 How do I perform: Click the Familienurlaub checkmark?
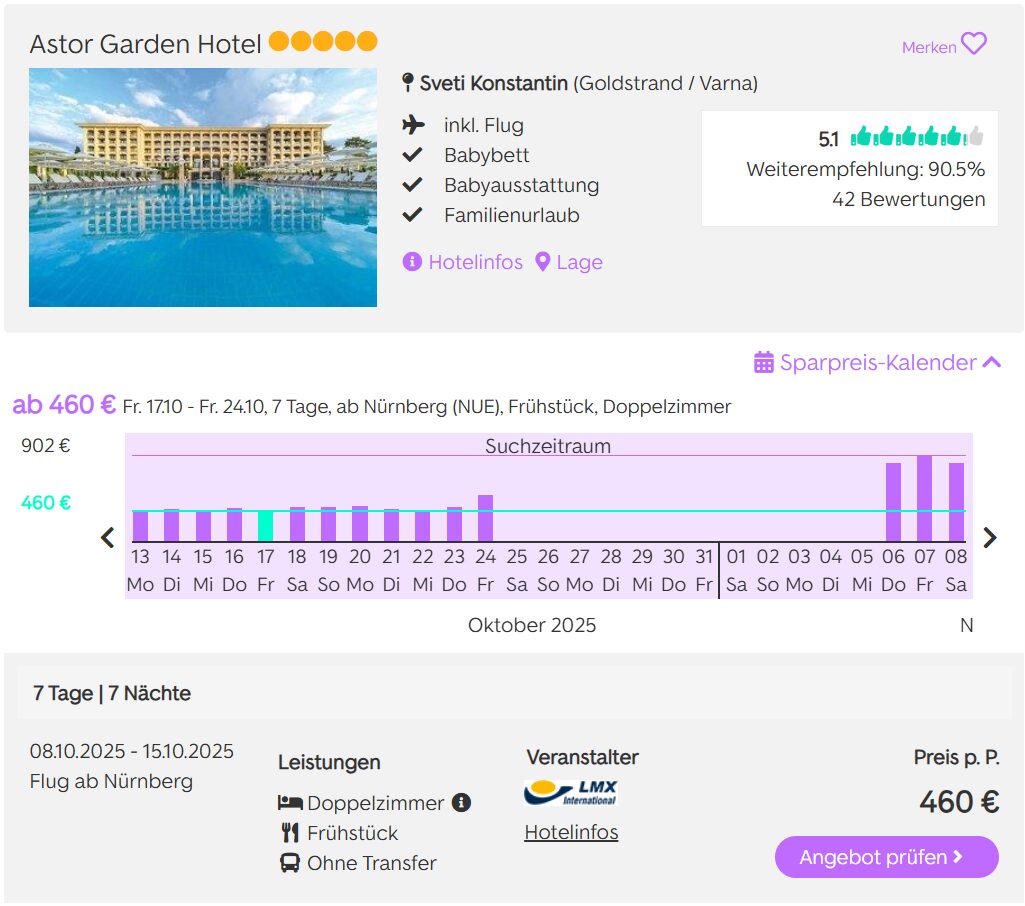412,215
